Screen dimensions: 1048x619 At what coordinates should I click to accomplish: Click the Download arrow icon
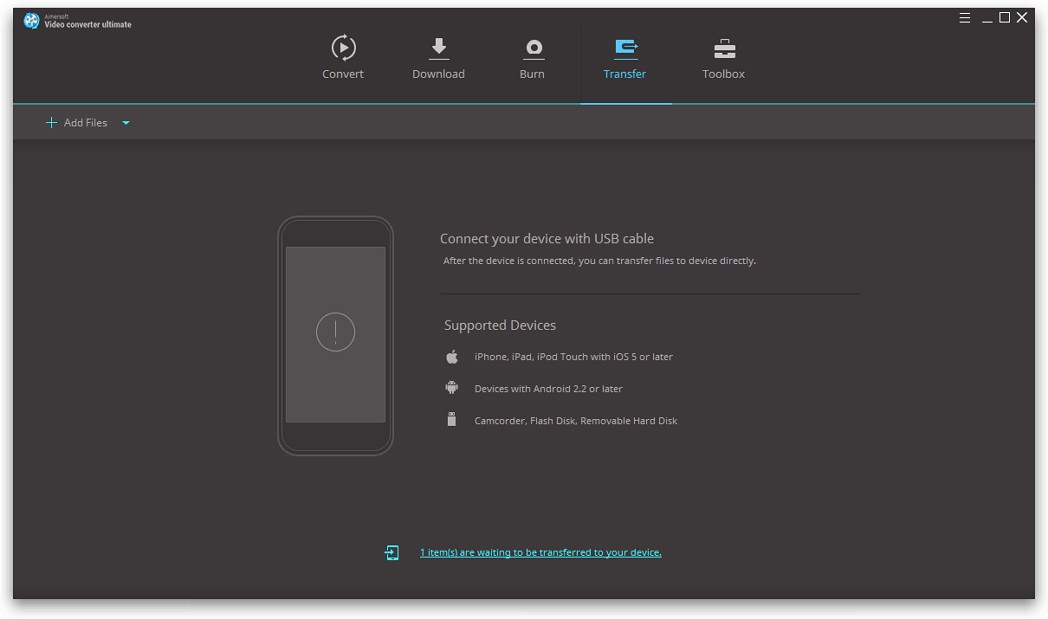coord(438,47)
